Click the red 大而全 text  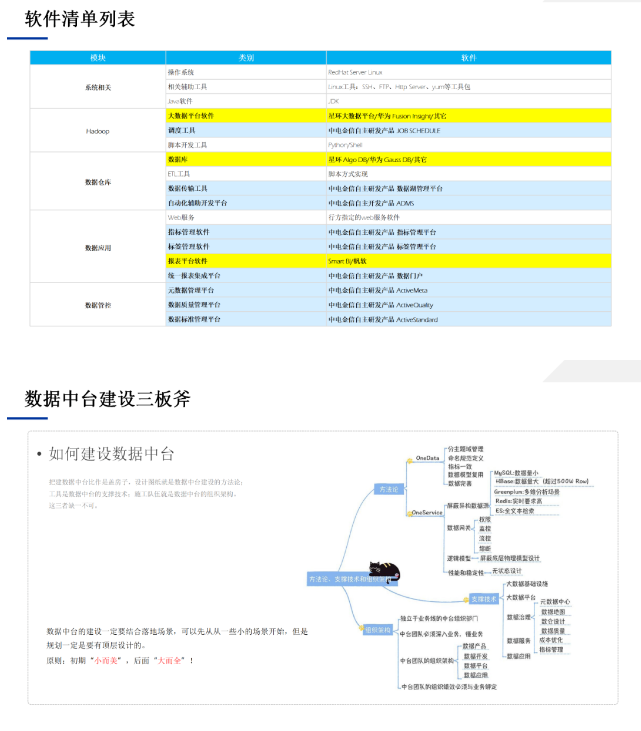(169, 661)
